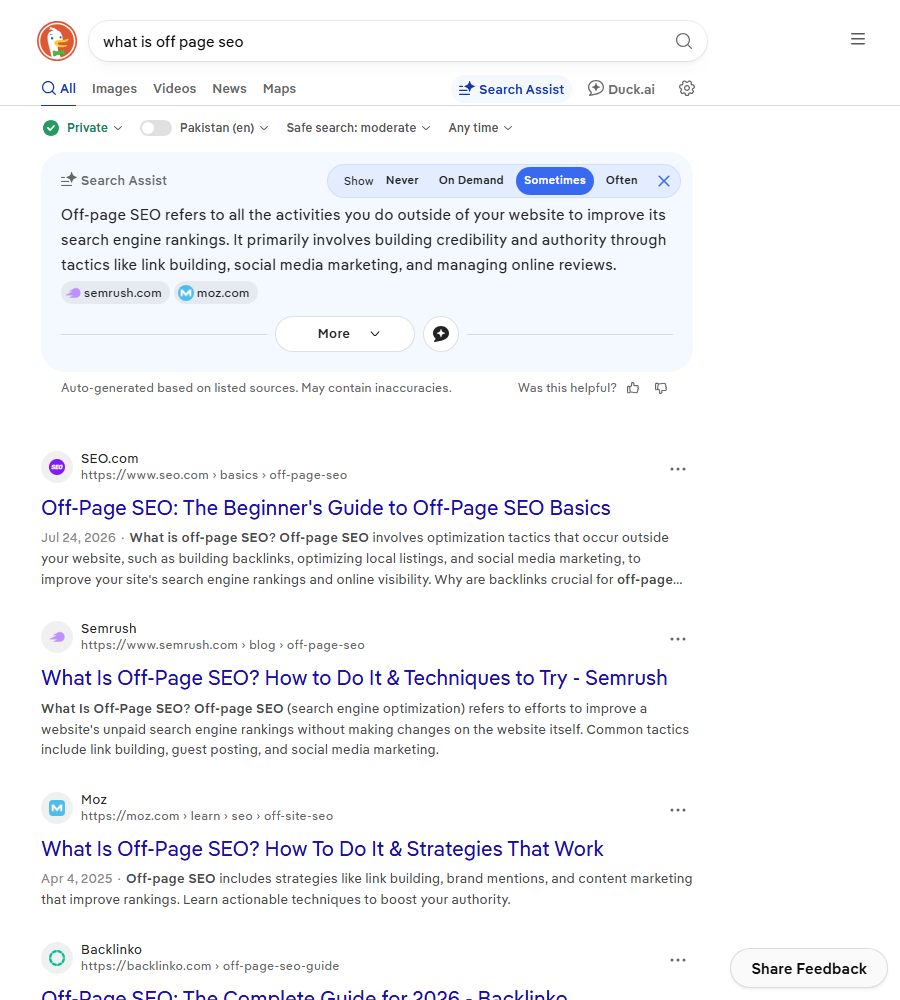The image size is (900, 1000).
Task: Click Share Feedback button
Action: coord(809,969)
